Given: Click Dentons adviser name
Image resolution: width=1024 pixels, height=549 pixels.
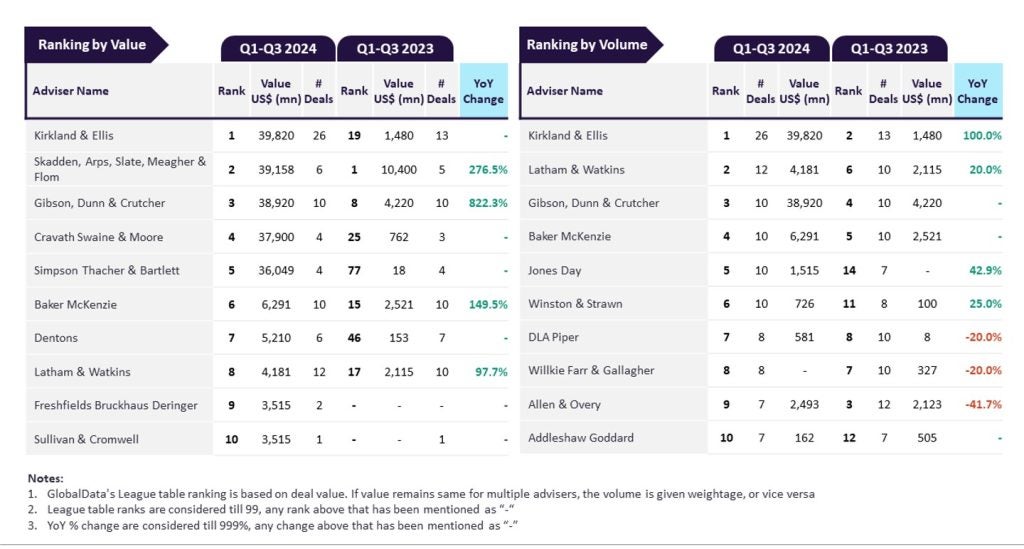Looking at the screenshot, I should coord(56,338).
